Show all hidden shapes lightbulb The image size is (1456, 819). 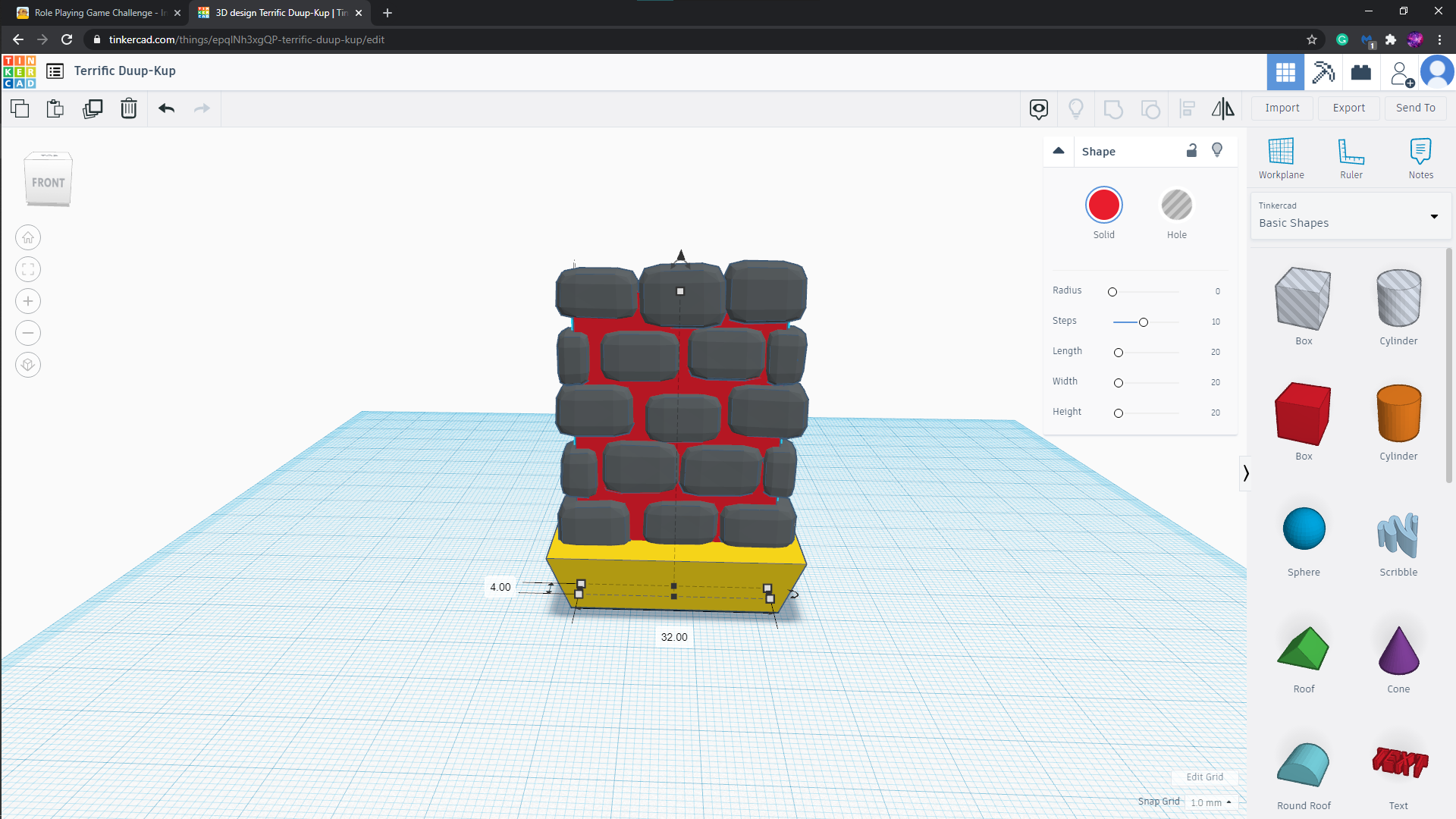pyautogui.click(x=1076, y=109)
